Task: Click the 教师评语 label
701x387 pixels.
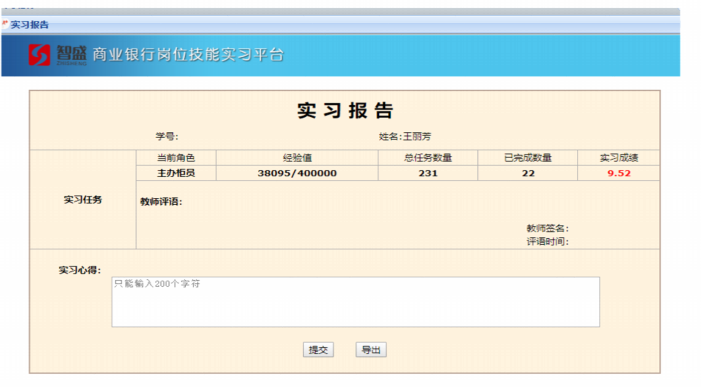Action: [x=161, y=202]
